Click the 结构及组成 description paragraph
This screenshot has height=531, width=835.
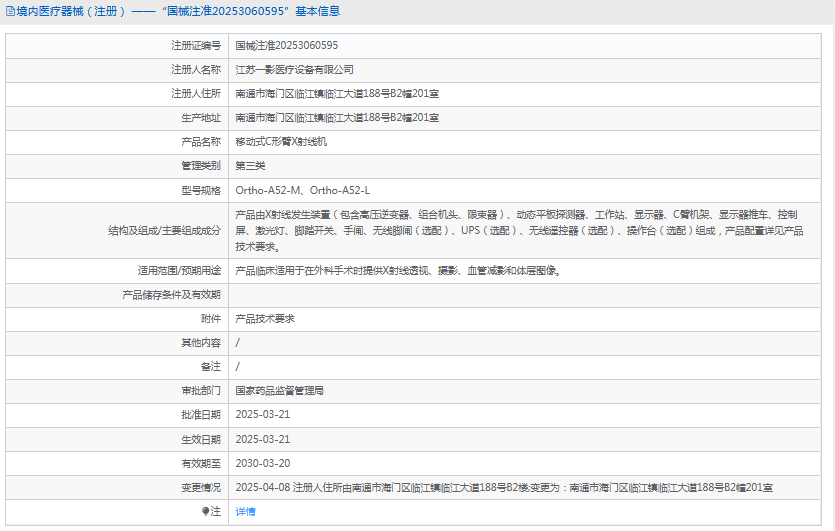point(519,231)
